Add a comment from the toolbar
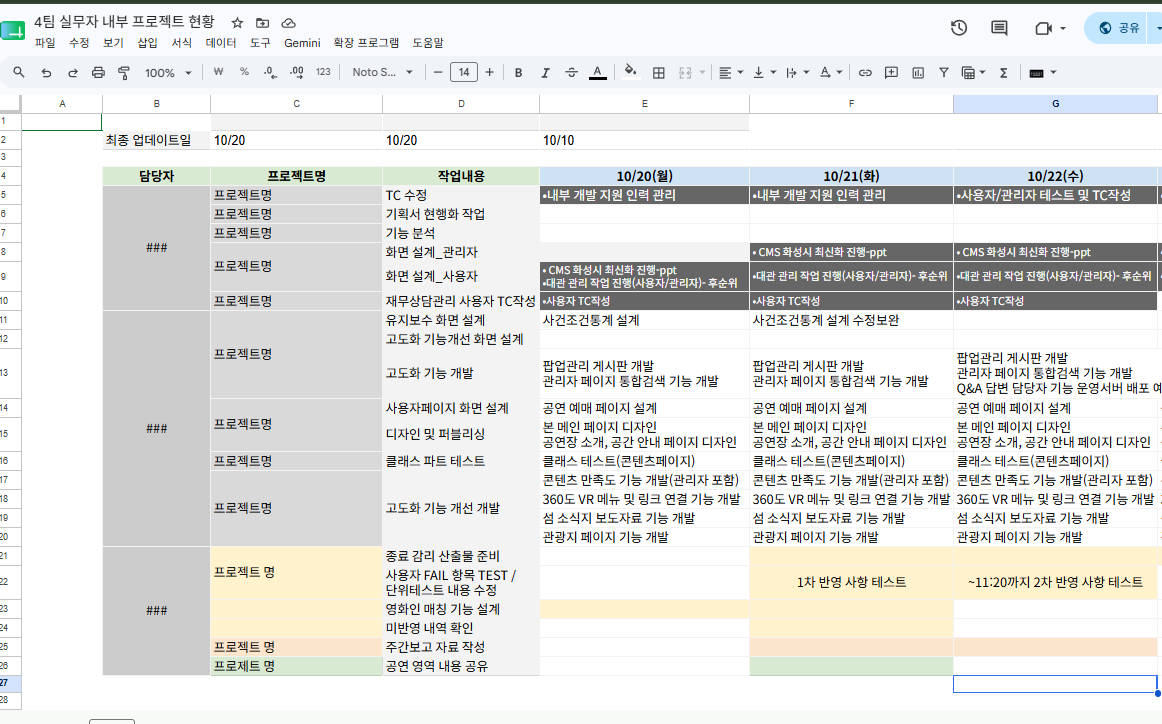The image size is (1162, 724). click(892, 73)
